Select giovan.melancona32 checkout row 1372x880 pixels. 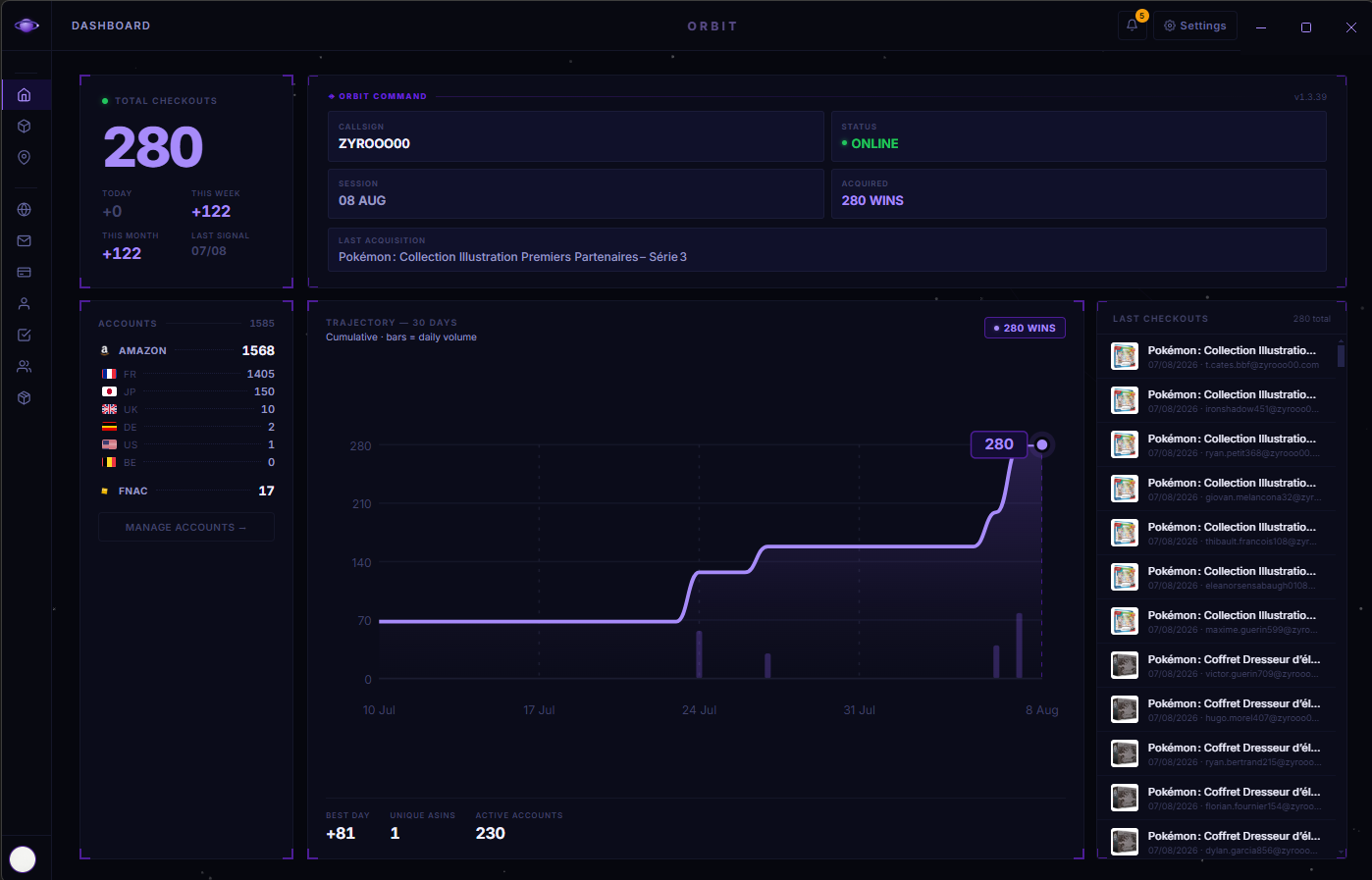pos(1217,489)
